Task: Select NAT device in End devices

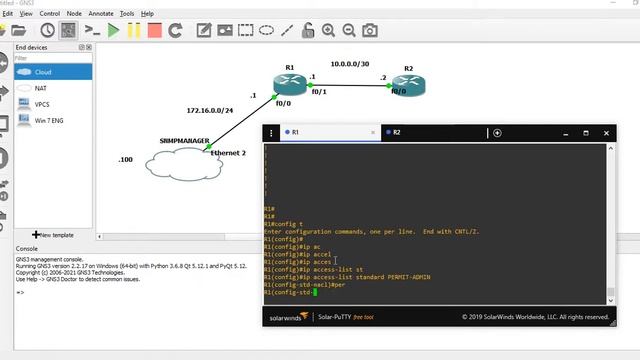Action: 53,88
